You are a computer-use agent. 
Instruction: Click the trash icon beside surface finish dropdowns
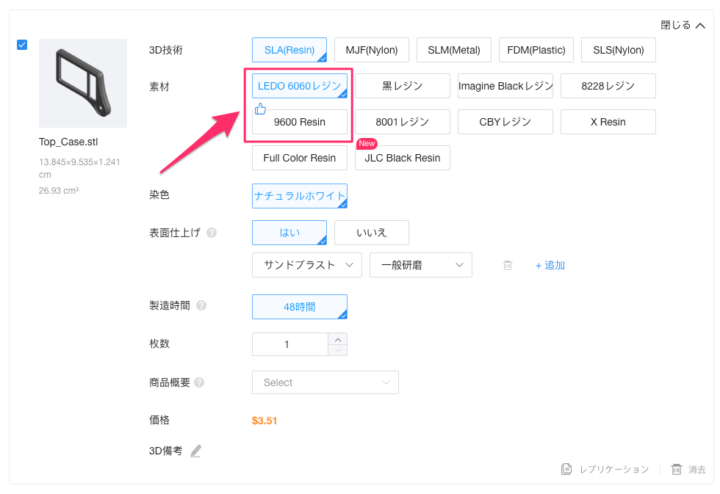point(507,265)
